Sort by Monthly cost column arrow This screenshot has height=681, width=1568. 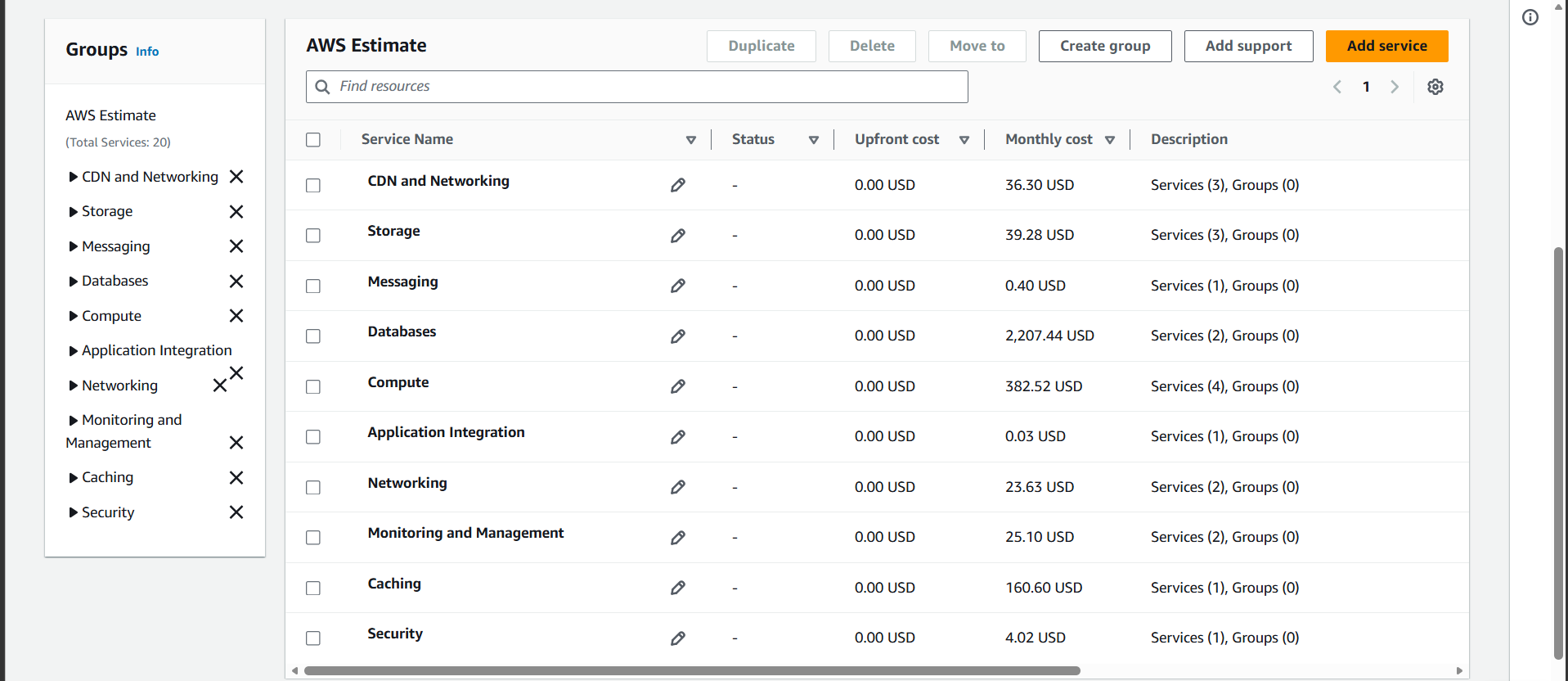pos(1110,140)
